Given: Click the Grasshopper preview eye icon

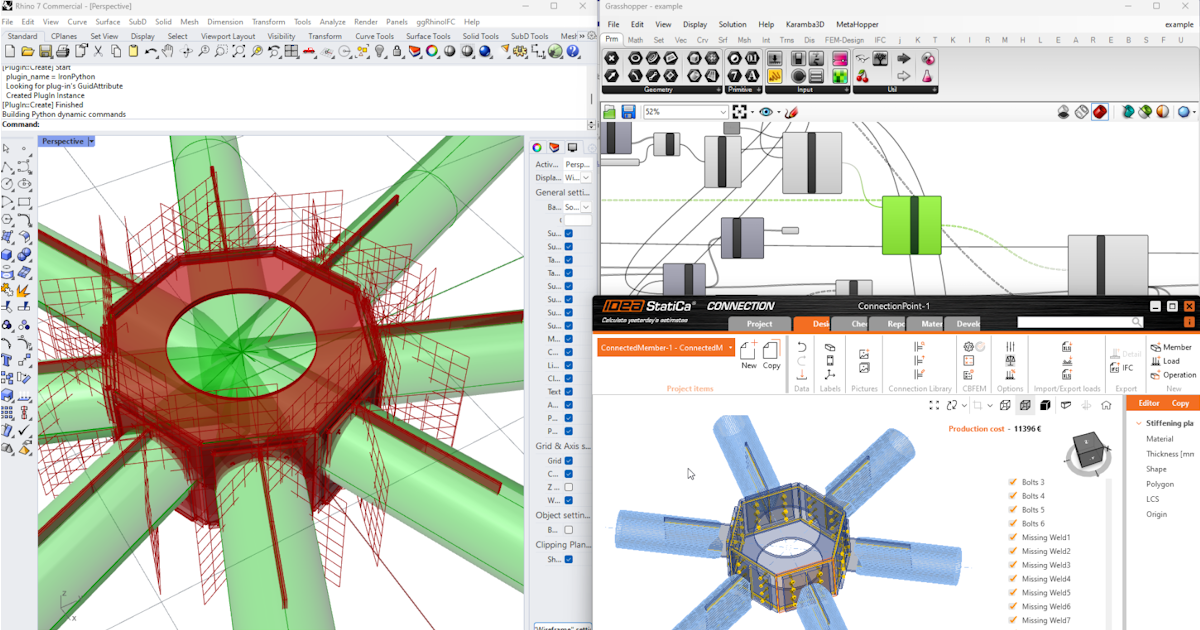Looking at the screenshot, I should coord(766,112).
